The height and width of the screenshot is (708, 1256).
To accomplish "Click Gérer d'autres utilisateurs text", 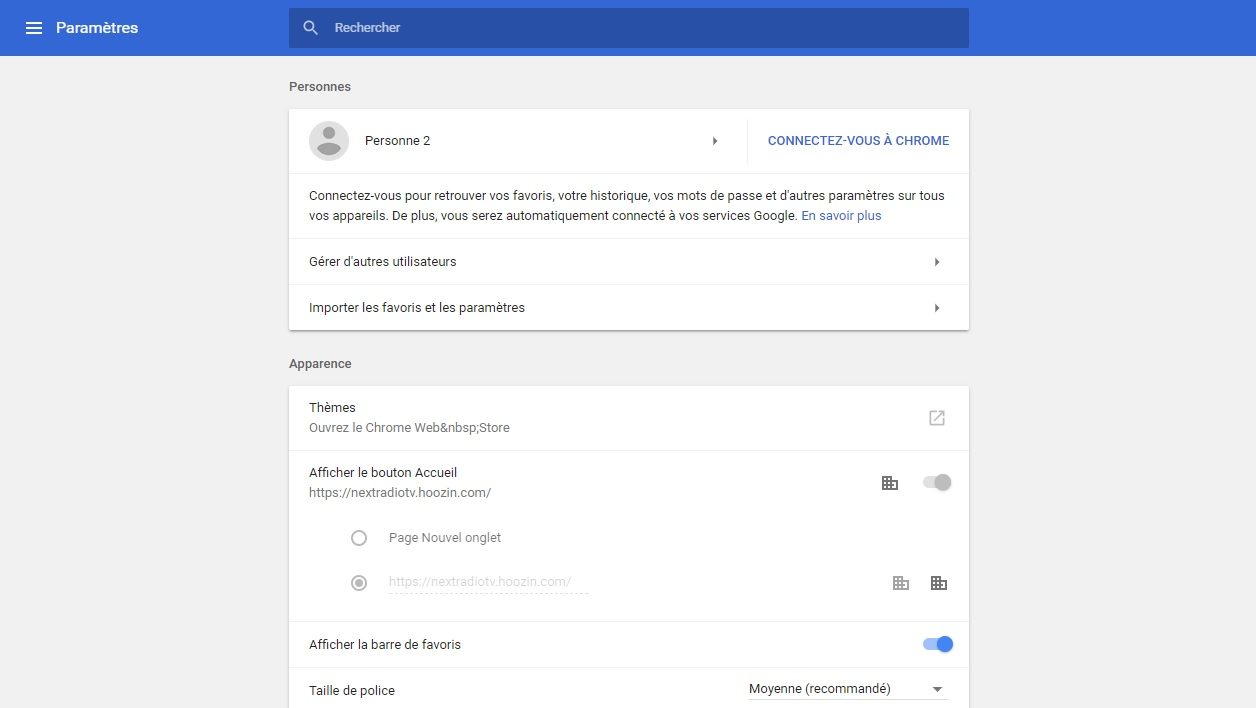I will coord(382,262).
